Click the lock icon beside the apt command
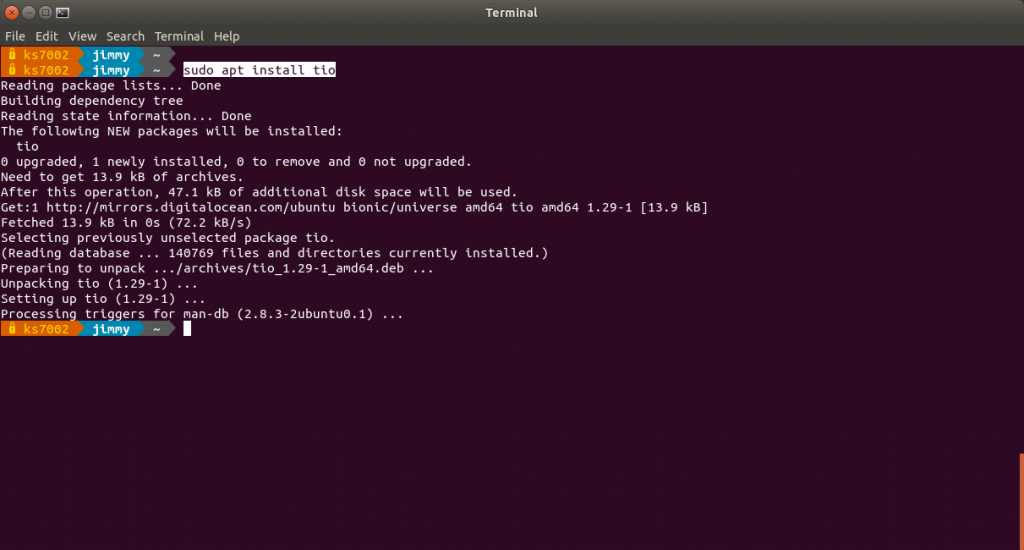This screenshot has height=550, width=1024. (x=12, y=70)
